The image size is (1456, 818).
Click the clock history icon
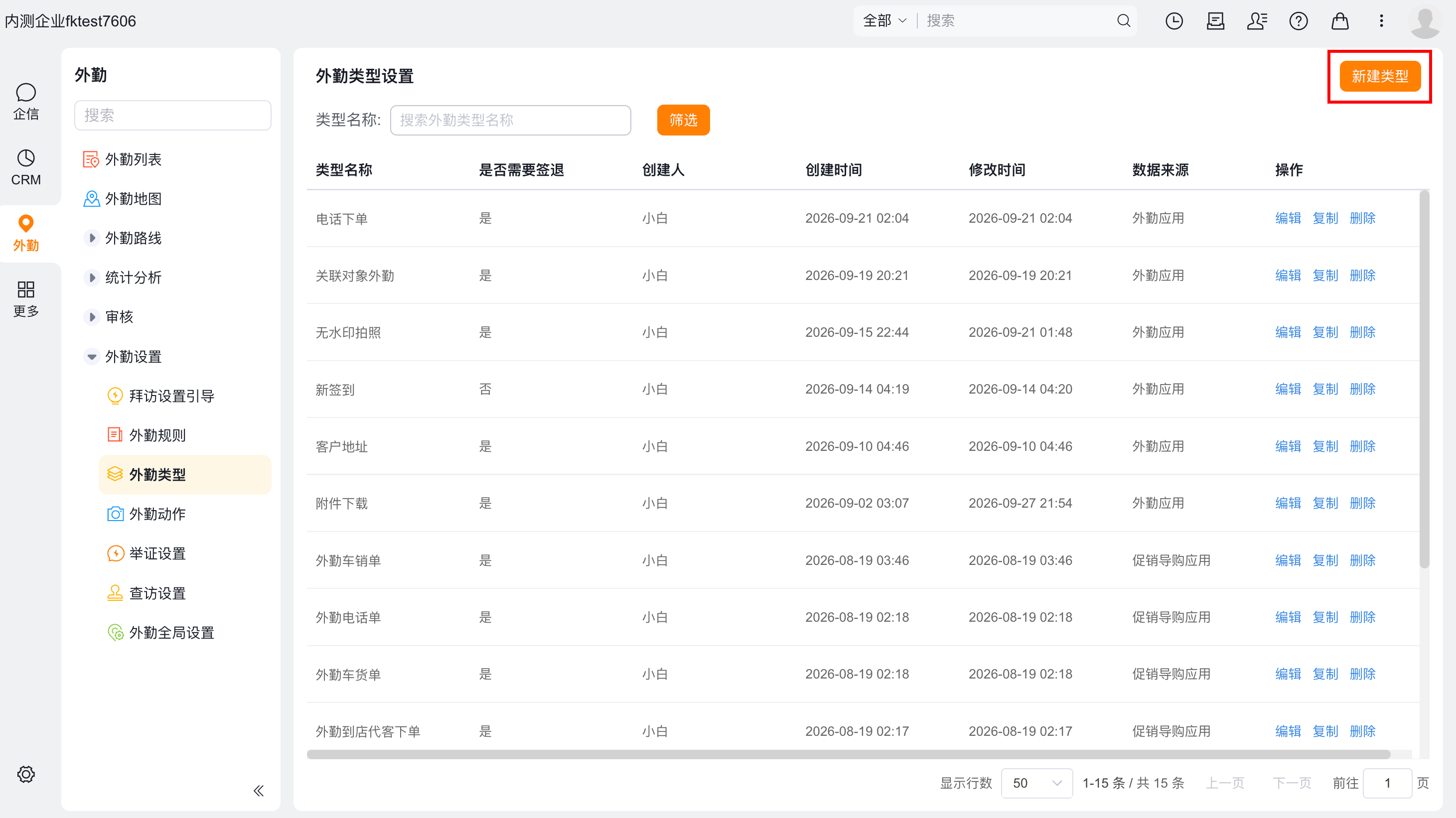click(x=1174, y=21)
